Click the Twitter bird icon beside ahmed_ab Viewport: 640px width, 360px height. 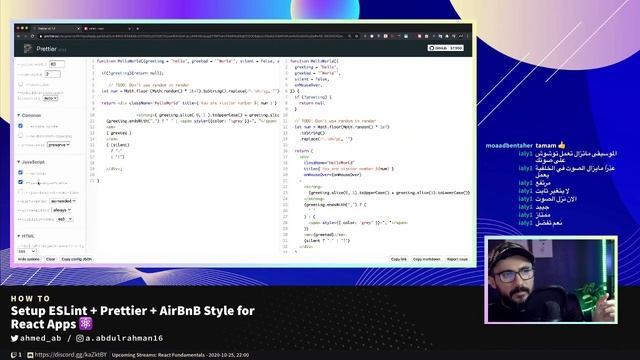[15, 338]
